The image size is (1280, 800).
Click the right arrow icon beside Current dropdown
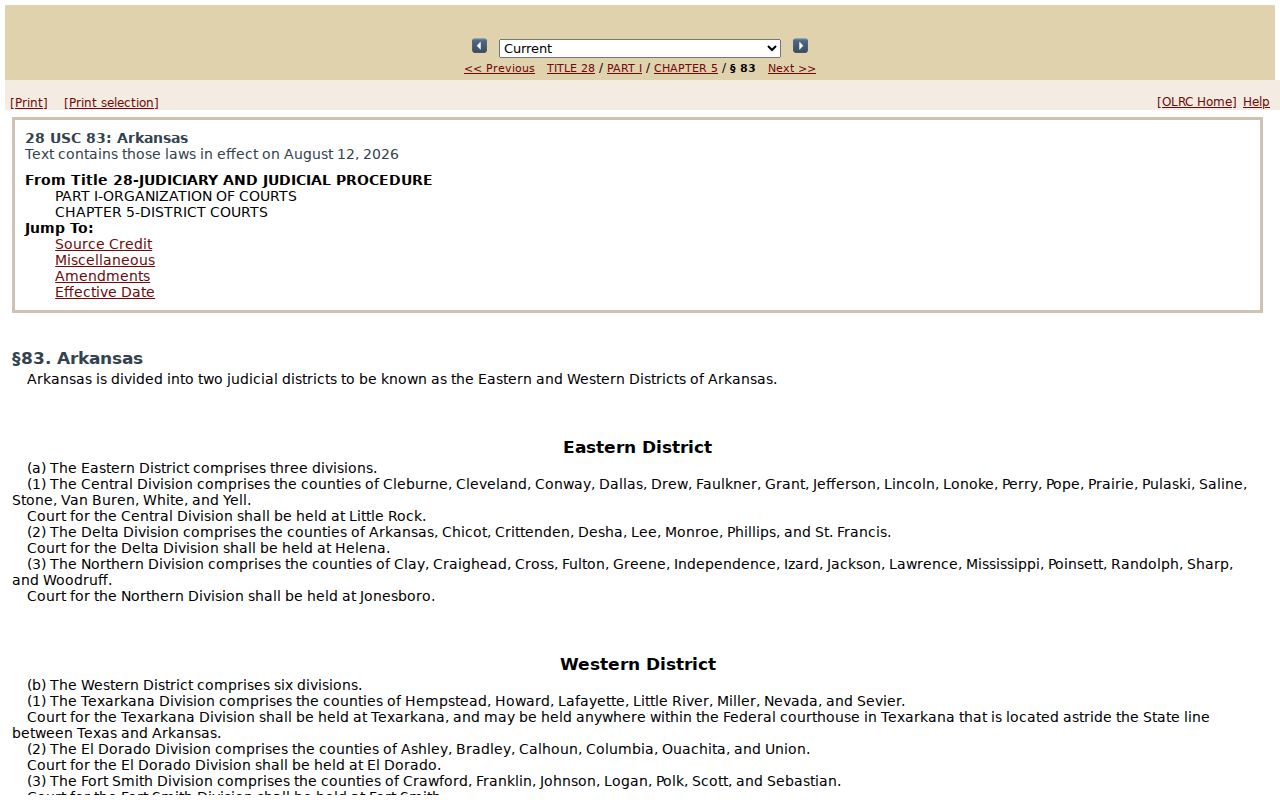coord(800,46)
